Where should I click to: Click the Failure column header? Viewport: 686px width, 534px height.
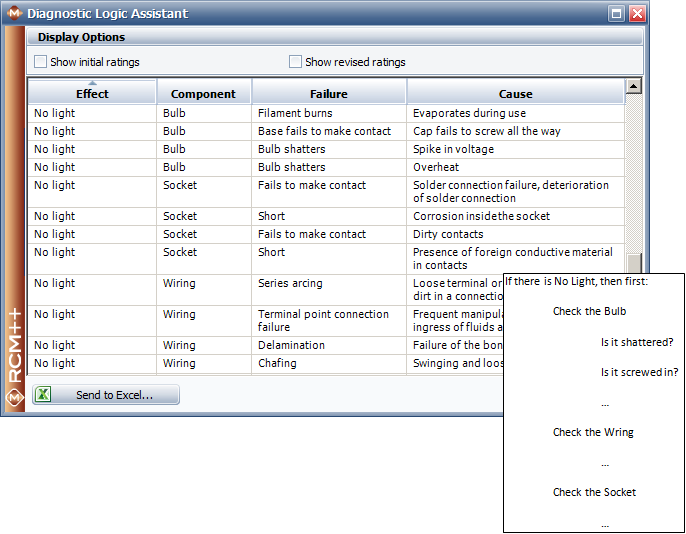pos(328,93)
